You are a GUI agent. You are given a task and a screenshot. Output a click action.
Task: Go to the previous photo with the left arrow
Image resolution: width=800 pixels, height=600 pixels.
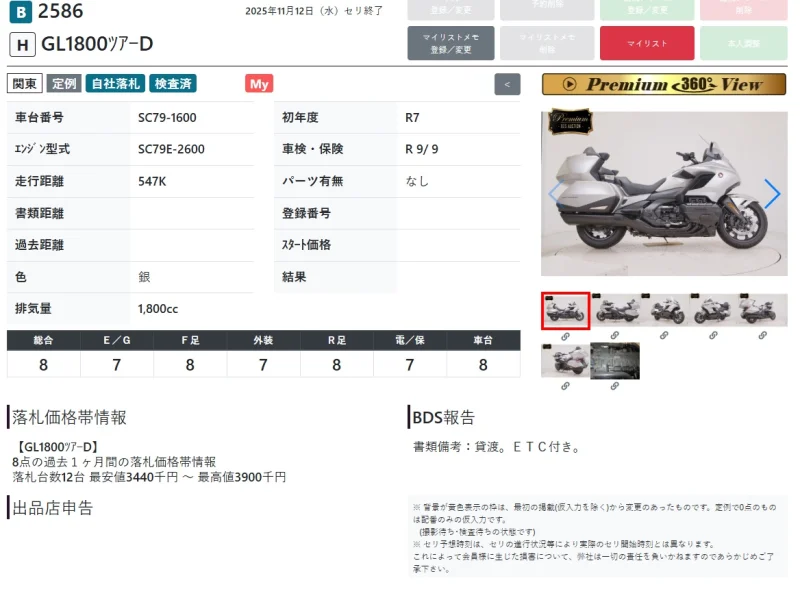555,194
